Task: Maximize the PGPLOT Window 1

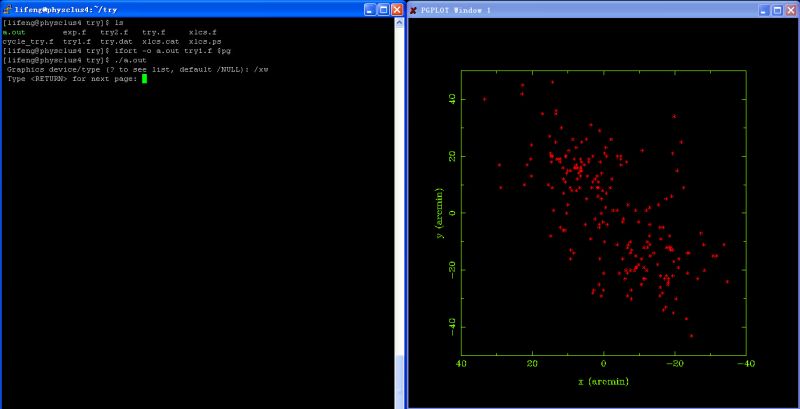Action: [777, 10]
